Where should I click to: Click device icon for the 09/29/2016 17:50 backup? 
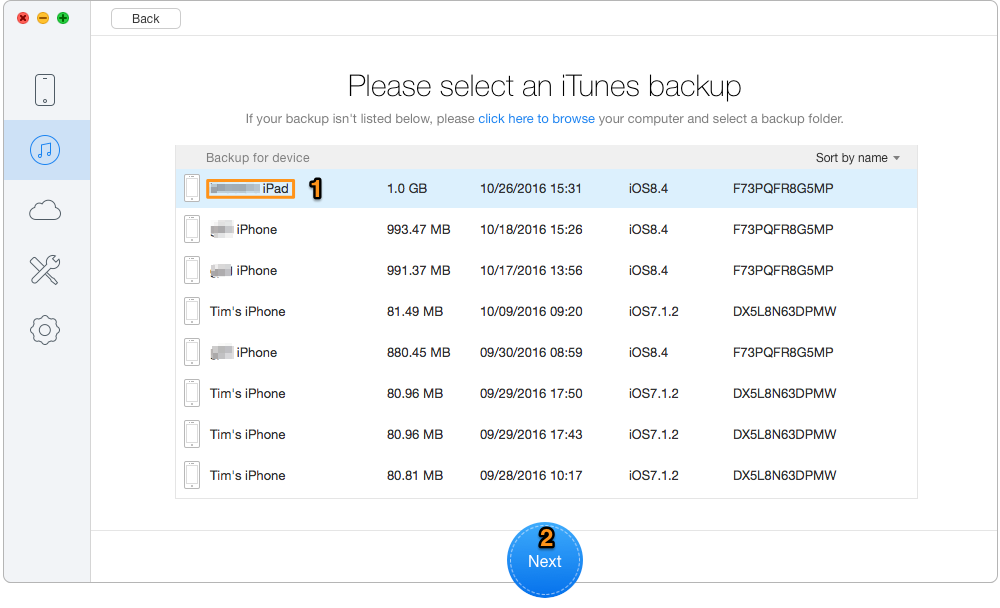[192, 393]
